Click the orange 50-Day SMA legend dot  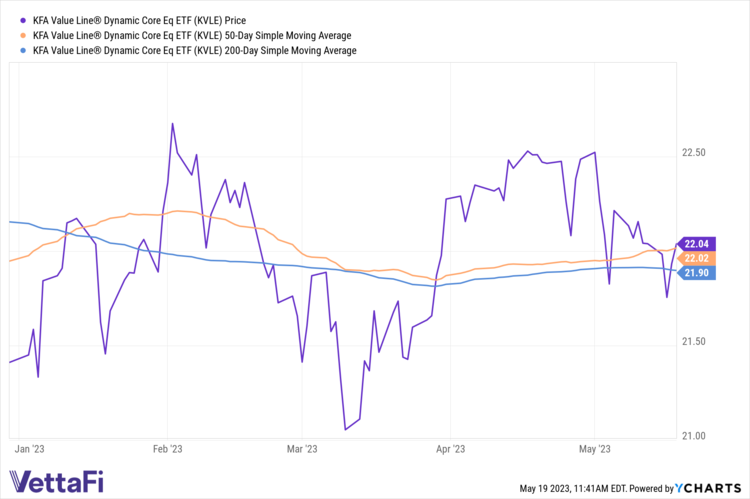pyautogui.click(x=22, y=34)
